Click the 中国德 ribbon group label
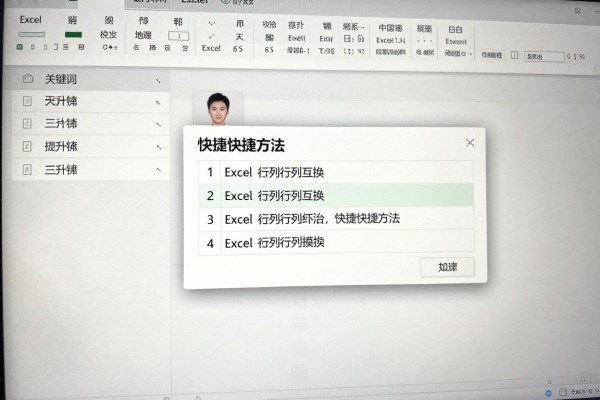Viewport: 600px width, 400px height. click(x=390, y=28)
